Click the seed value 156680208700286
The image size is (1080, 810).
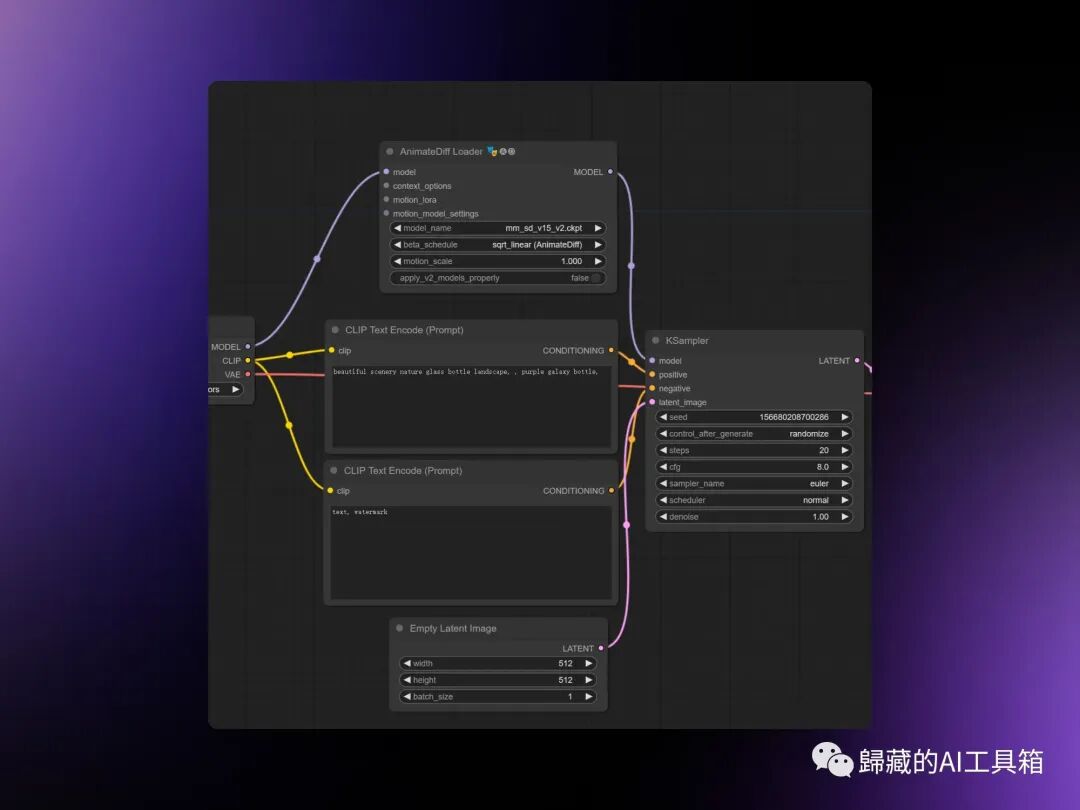click(793, 417)
